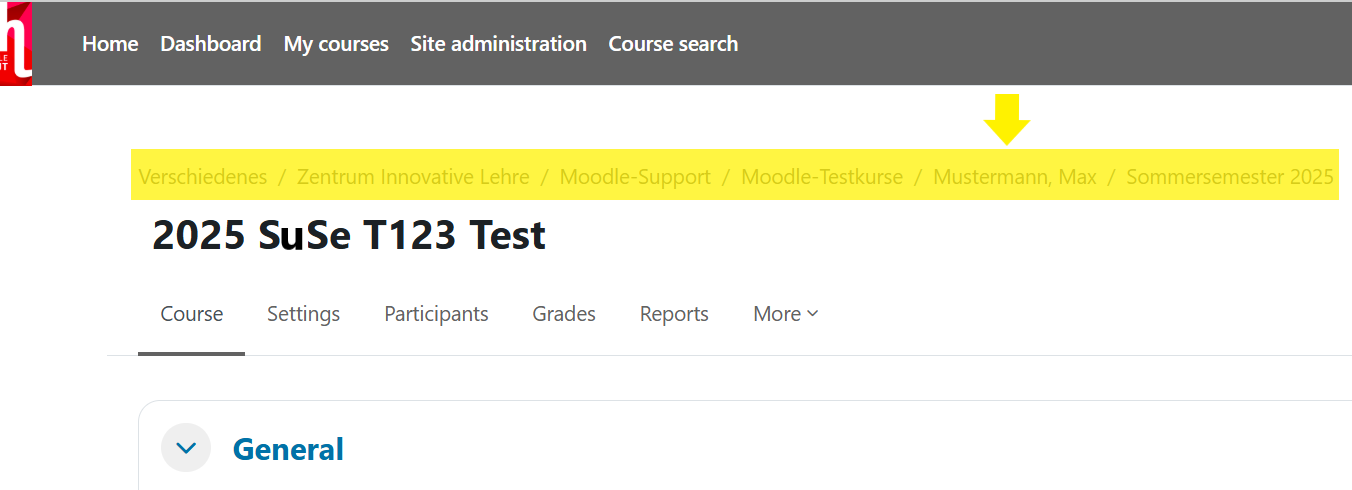This screenshot has height=490, width=1352.
Task: Go to Moodle-Support category breadcrumb
Action: pos(635,177)
